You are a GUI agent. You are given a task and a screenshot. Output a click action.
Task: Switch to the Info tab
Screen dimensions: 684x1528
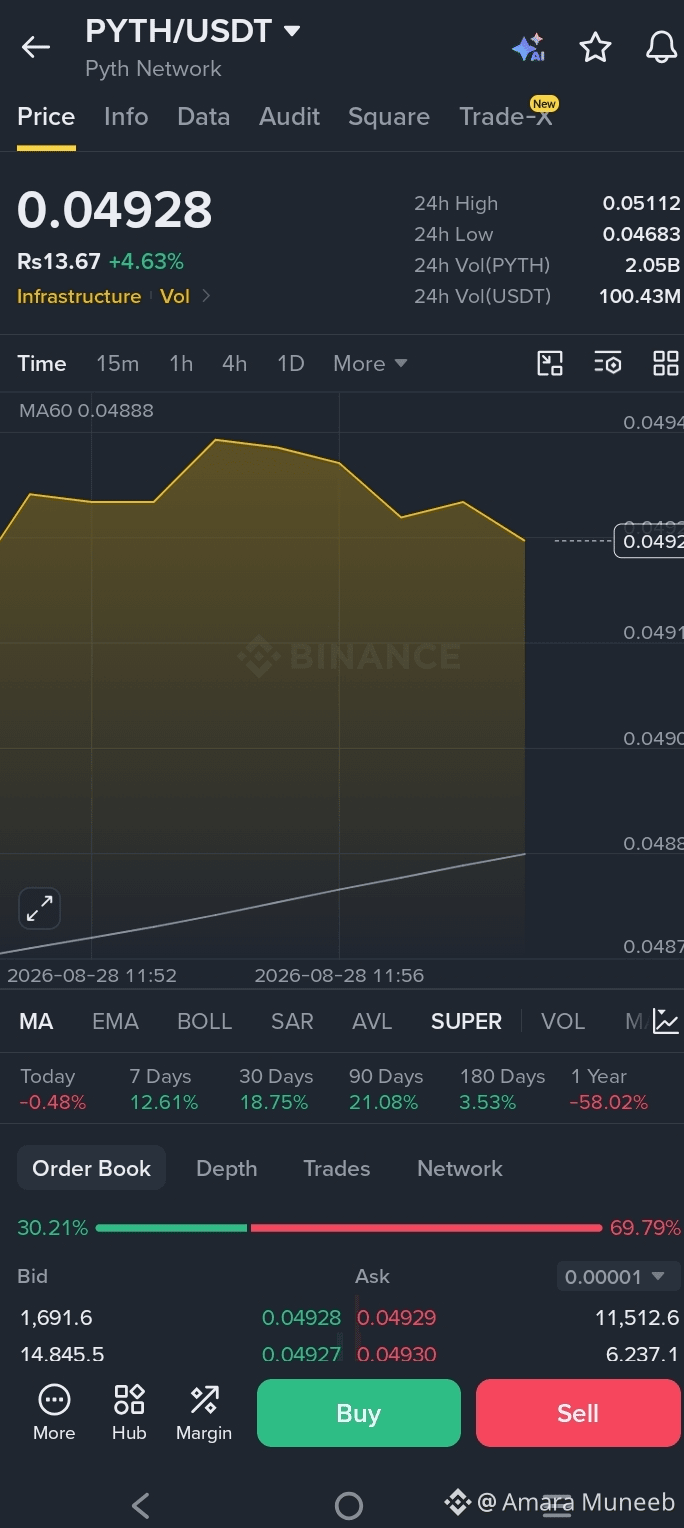126,116
